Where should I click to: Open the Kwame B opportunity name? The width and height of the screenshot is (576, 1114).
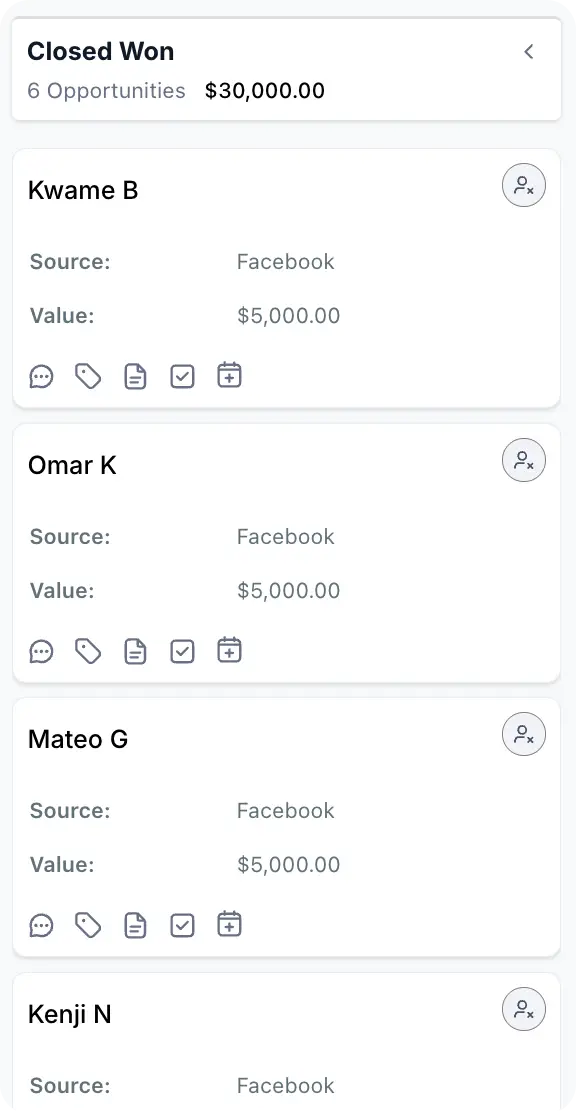click(x=83, y=190)
